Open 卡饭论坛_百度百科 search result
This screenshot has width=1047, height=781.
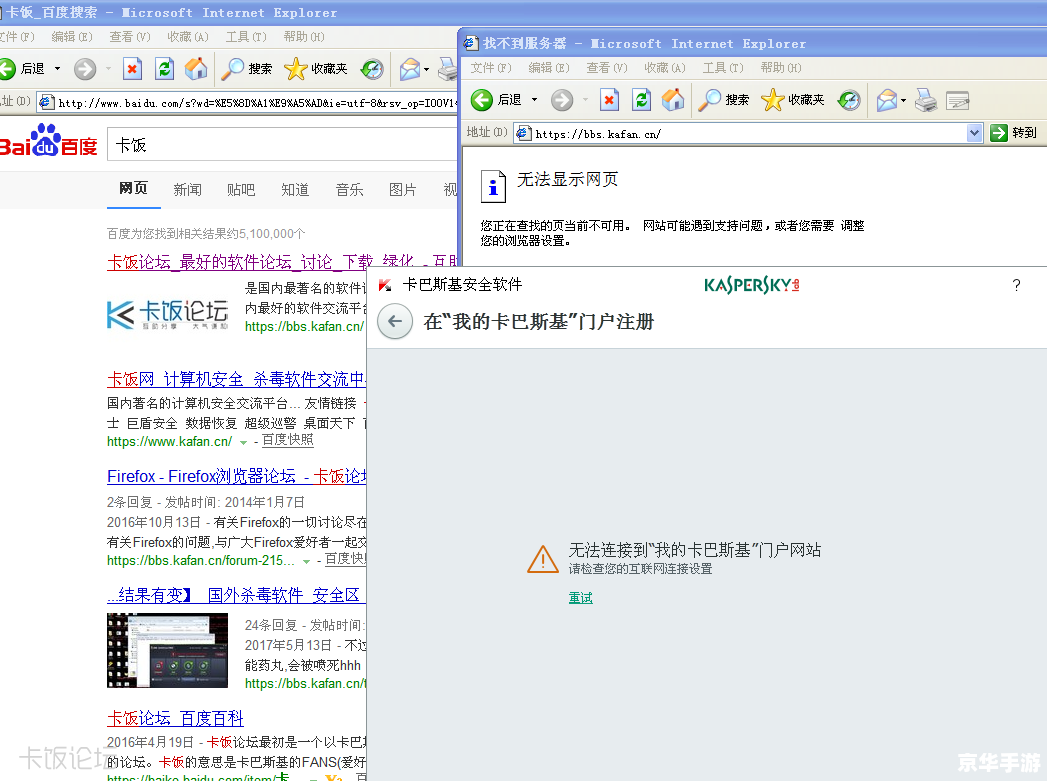[175, 718]
